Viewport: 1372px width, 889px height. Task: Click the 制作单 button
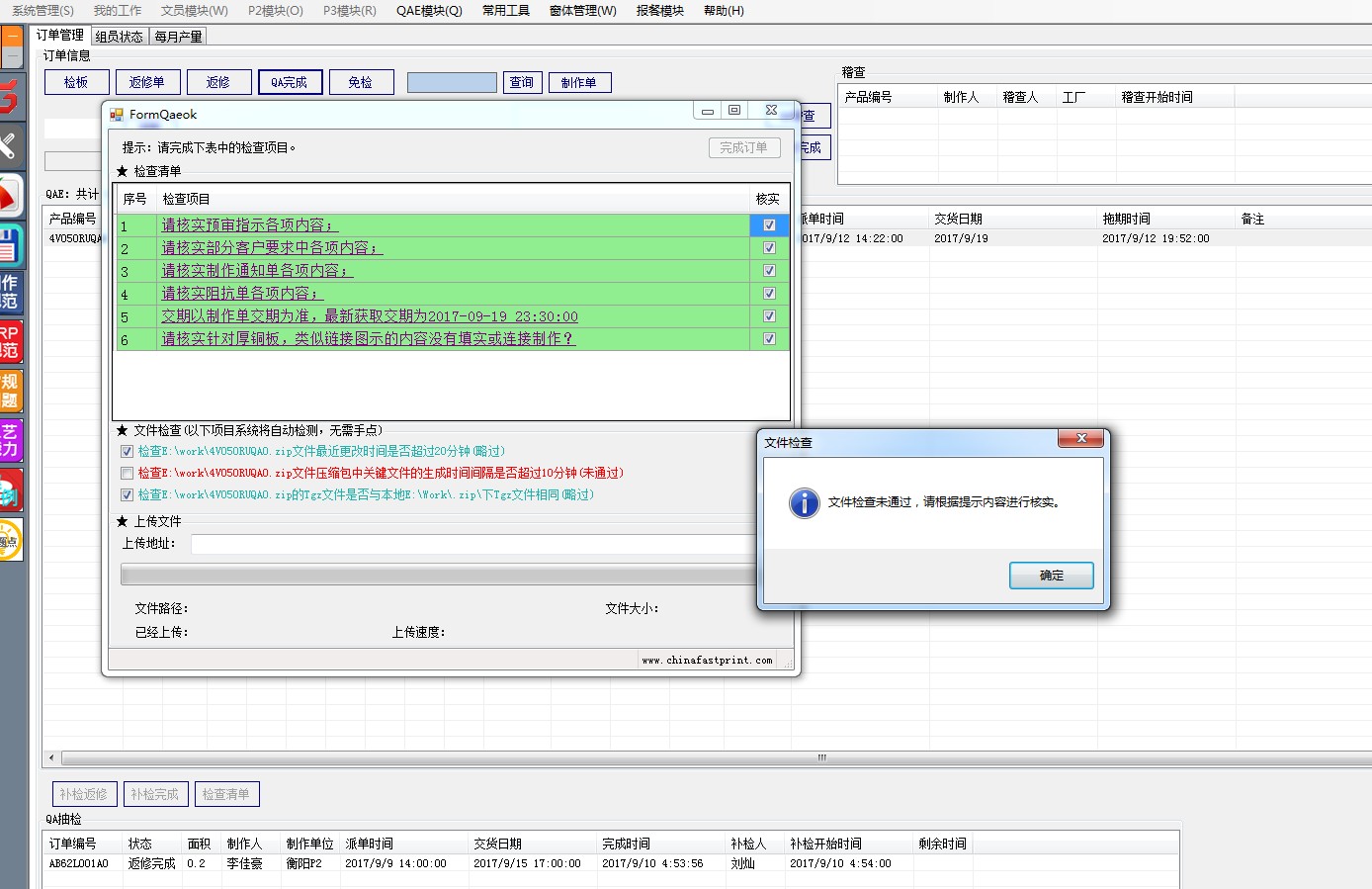click(579, 83)
